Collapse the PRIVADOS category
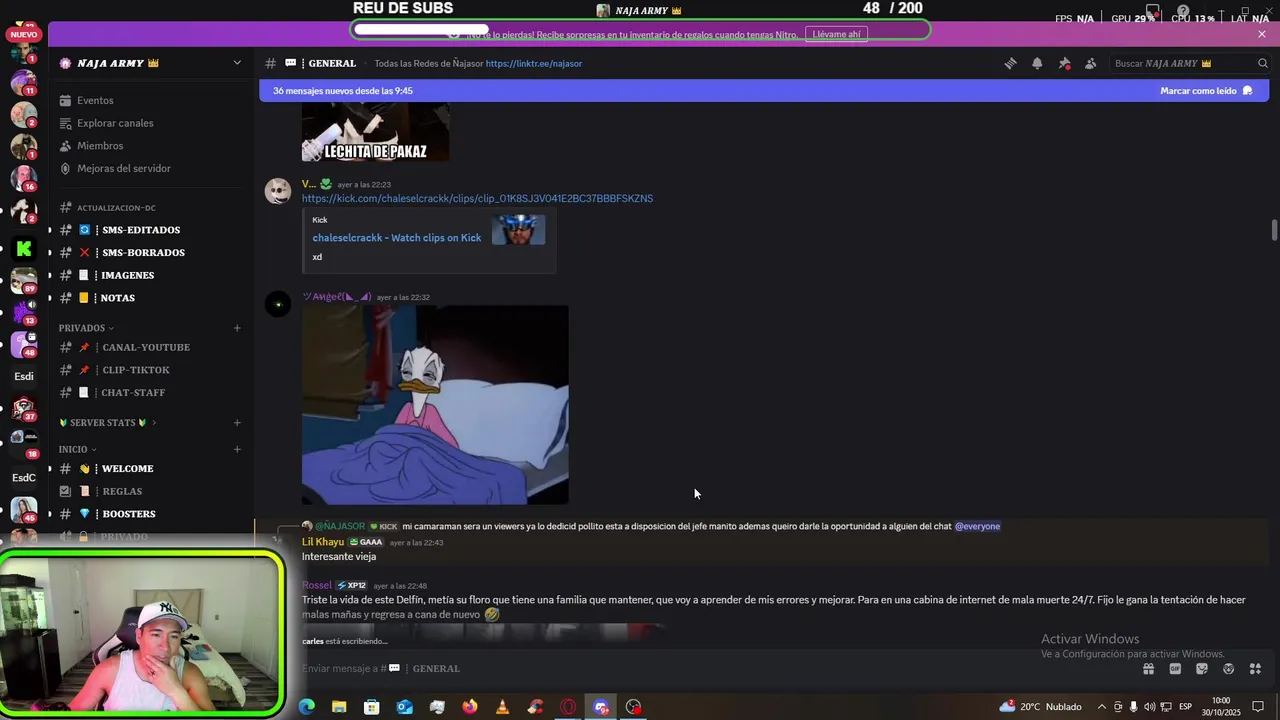The width and height of the screenshot is (1280, 720). coord(86,328)
